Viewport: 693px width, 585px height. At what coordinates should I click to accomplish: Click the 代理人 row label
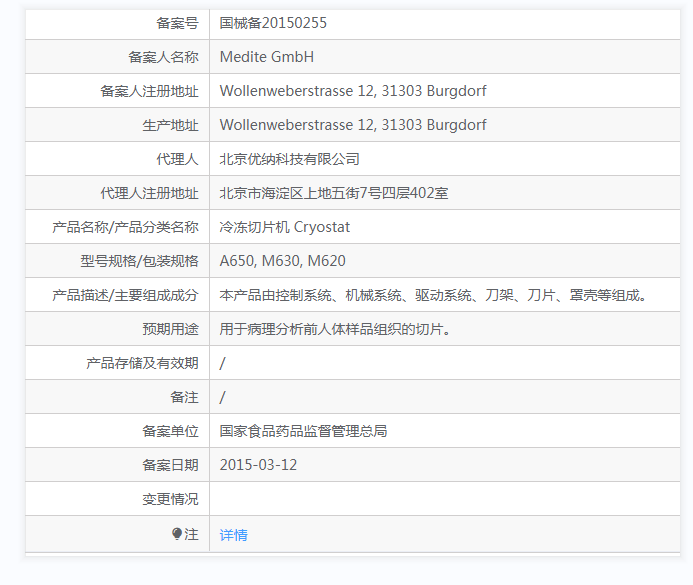[177, 159]
